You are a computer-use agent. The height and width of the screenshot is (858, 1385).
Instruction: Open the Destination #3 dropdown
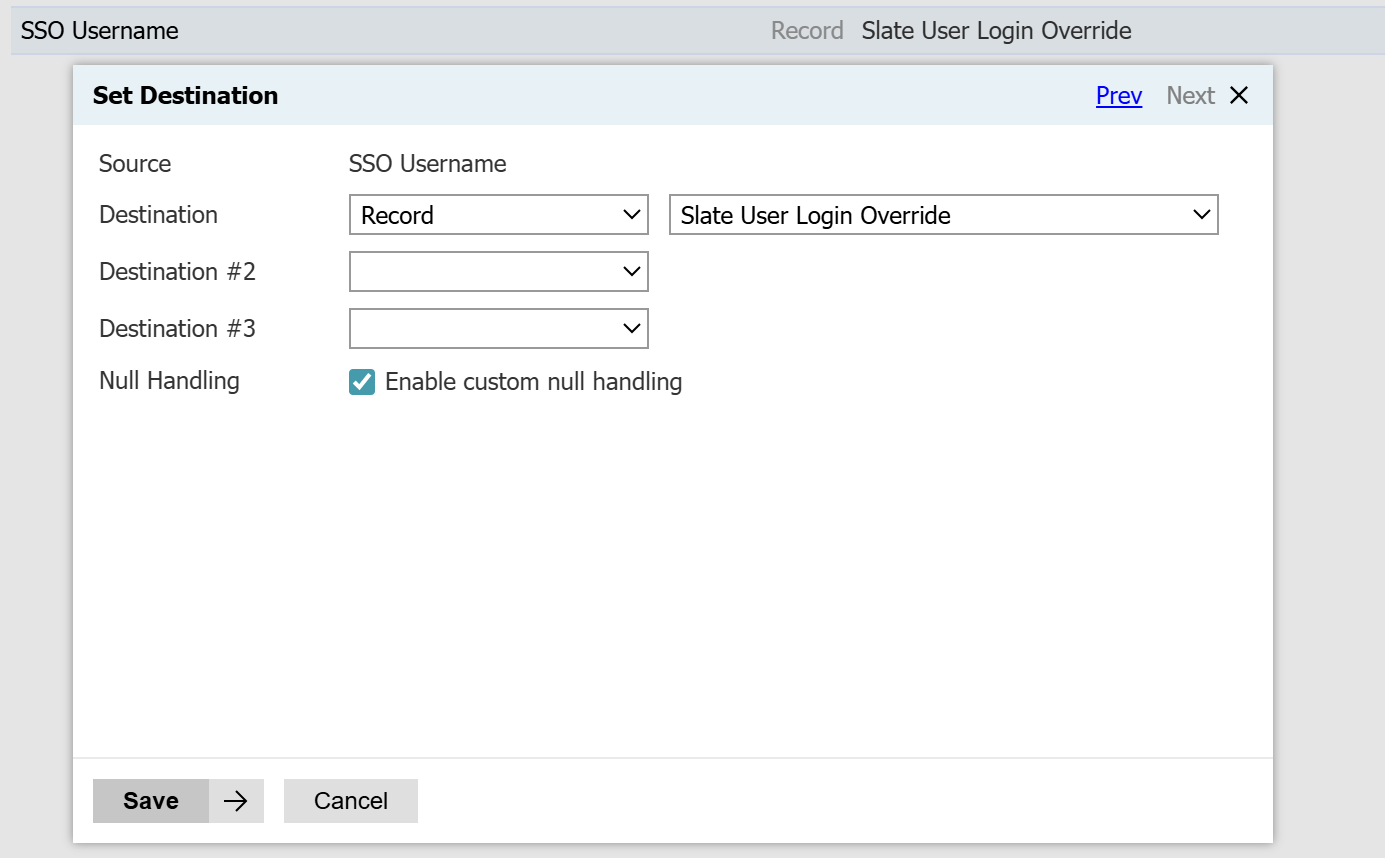[x=498, y=329]
